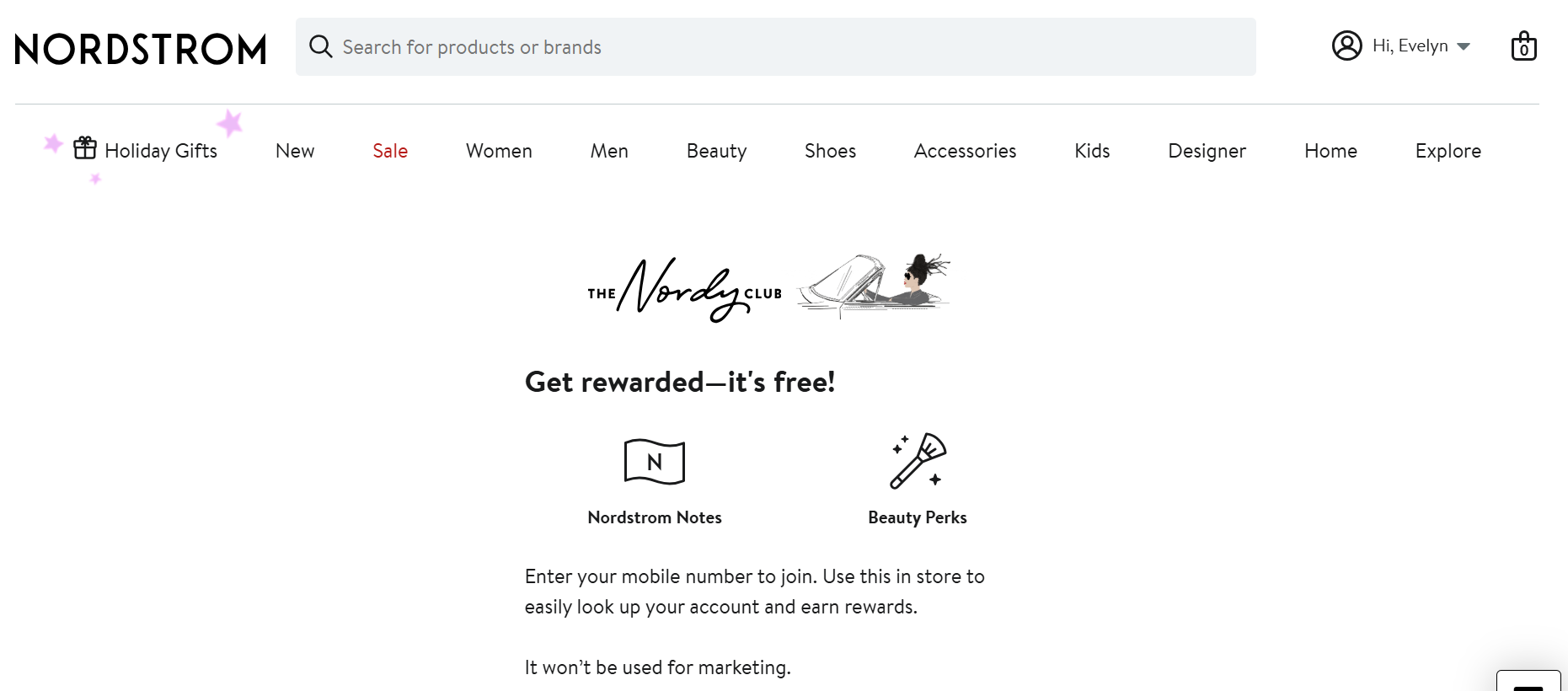This screenshot has width=1568, height=691.
Task: Open the Women menu
Action: tap(499, 151)
